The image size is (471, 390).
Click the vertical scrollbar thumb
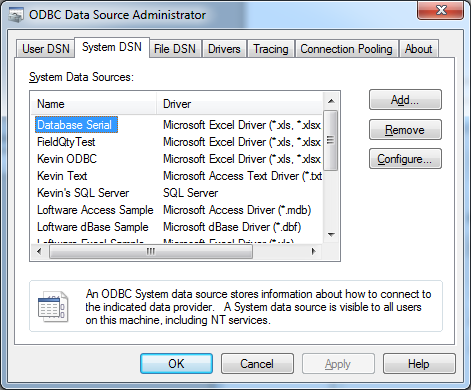click(x=331, y=140)
